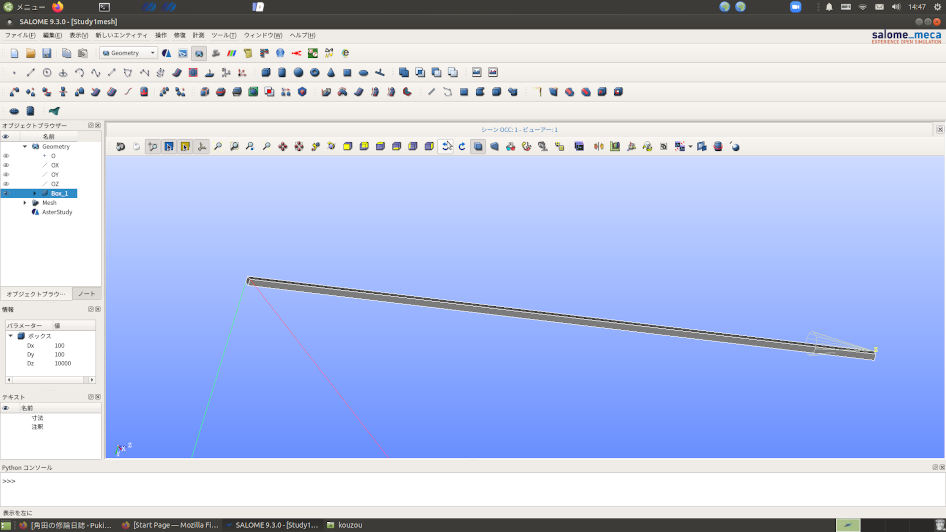Open the Geometry module selector dropdown
The image size is (946, 532).
pyautogui.click(x=129, y=53)
